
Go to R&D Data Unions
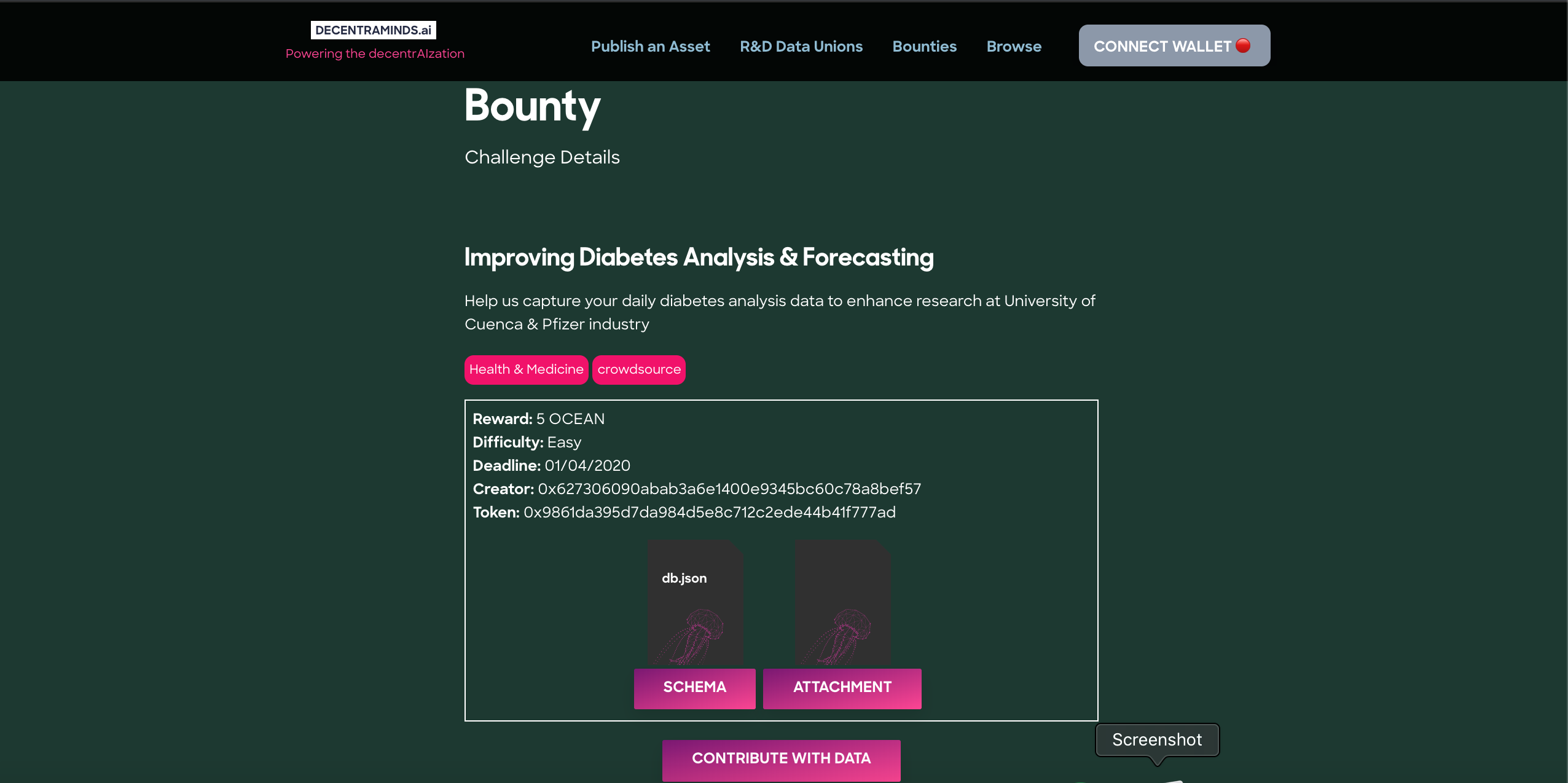801,47
